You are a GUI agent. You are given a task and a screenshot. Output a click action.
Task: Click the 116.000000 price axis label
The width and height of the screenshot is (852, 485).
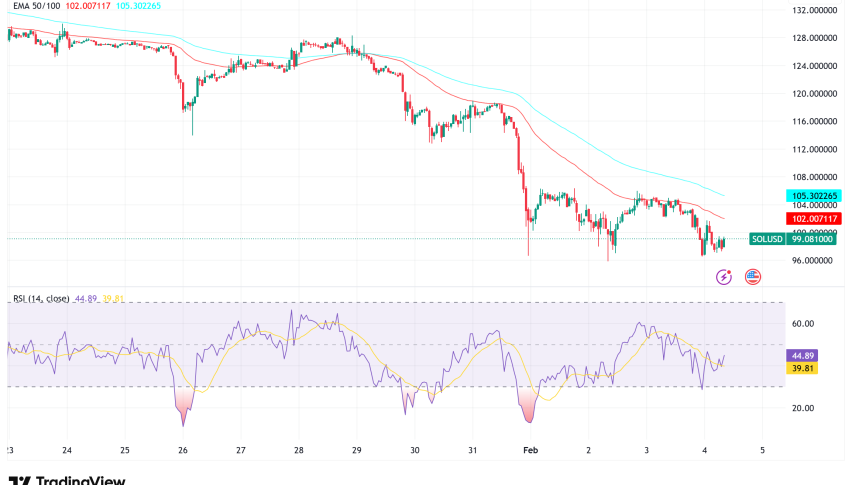point(814,121)
